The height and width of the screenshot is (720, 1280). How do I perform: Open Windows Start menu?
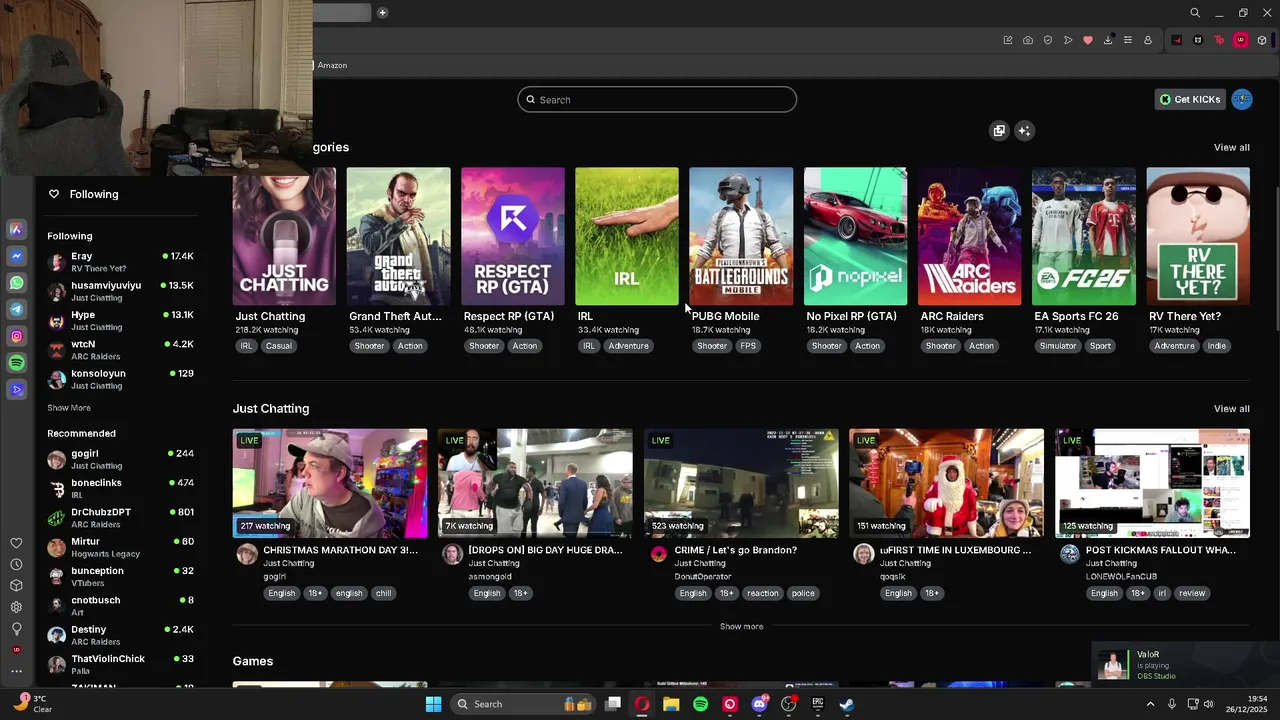pyautogui.click(x=433, y=704)
